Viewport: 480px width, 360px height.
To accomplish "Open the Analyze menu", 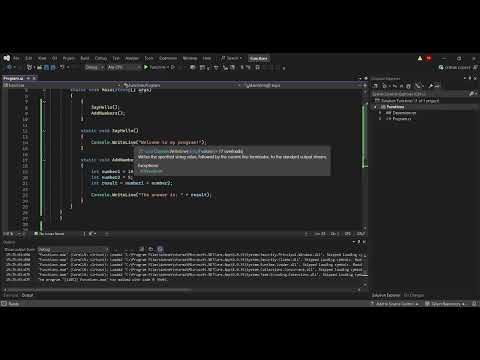I will pyautogui.click(x=132, y=58).
